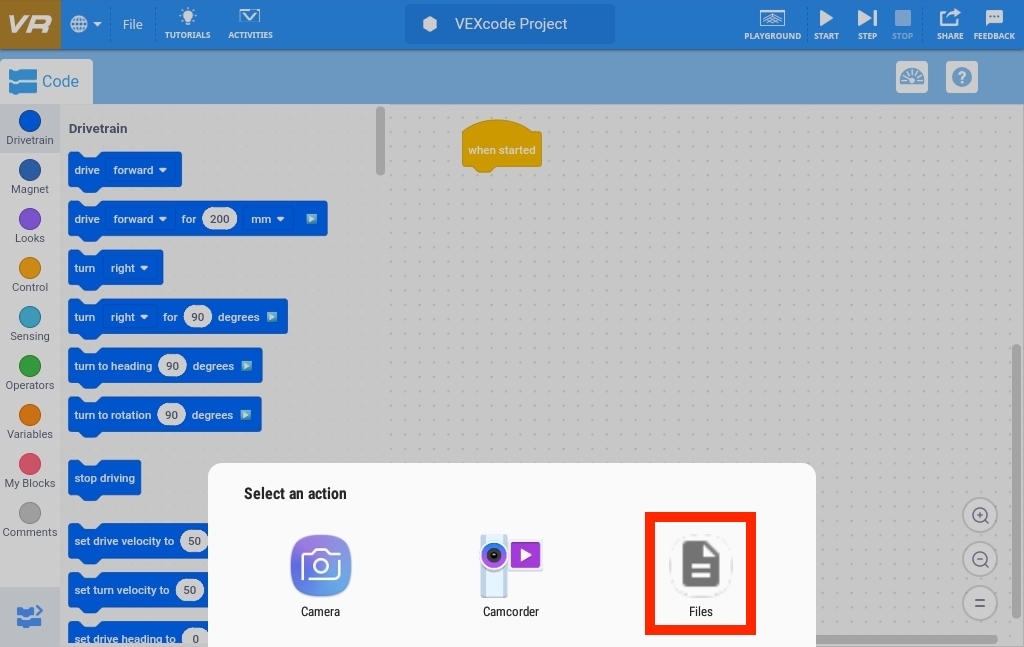Click 90 value in turn to rotation block
This screenshot has height=647, width=1024.
tap(171, 415)
